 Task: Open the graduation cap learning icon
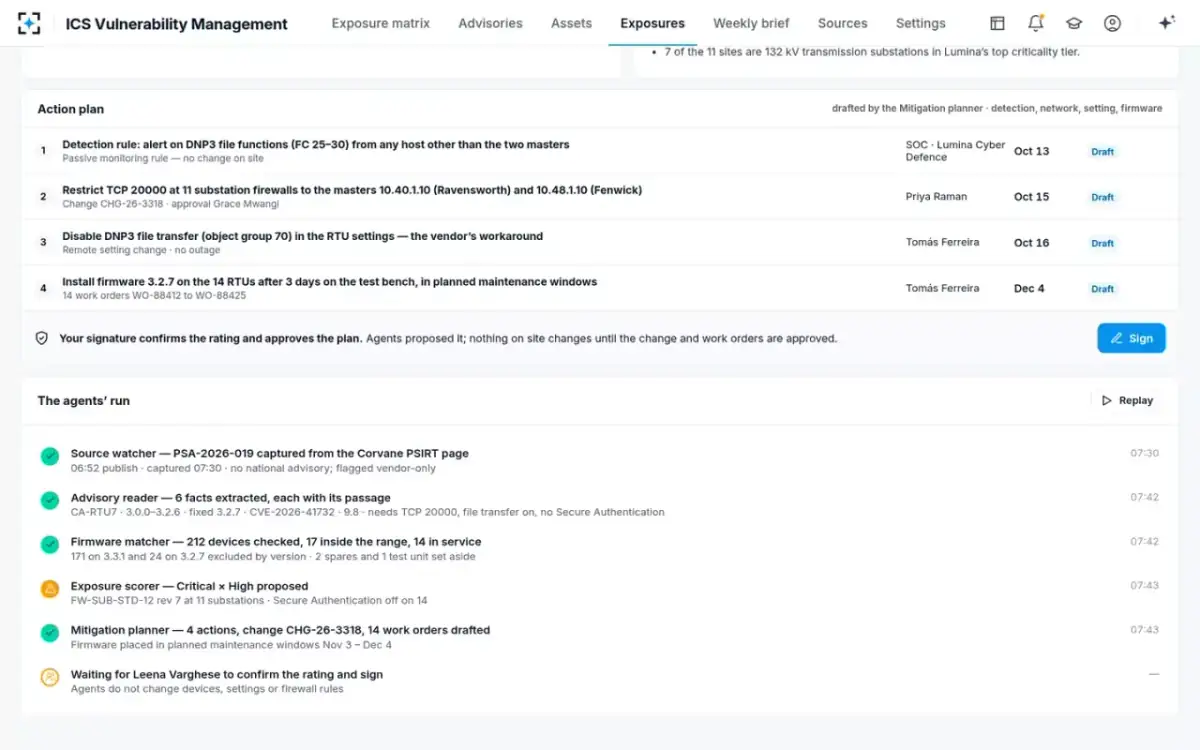click(x=1074, y=23)
